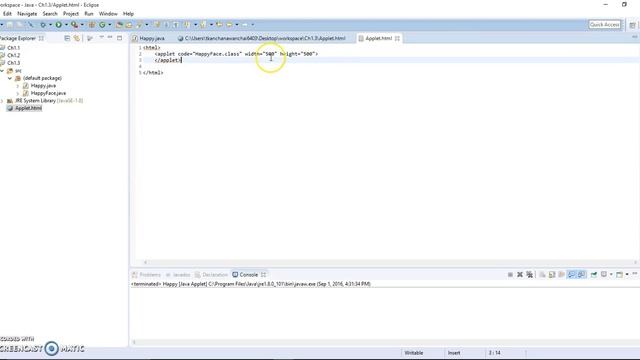Click the Clear Console icon

coord(542,275)
